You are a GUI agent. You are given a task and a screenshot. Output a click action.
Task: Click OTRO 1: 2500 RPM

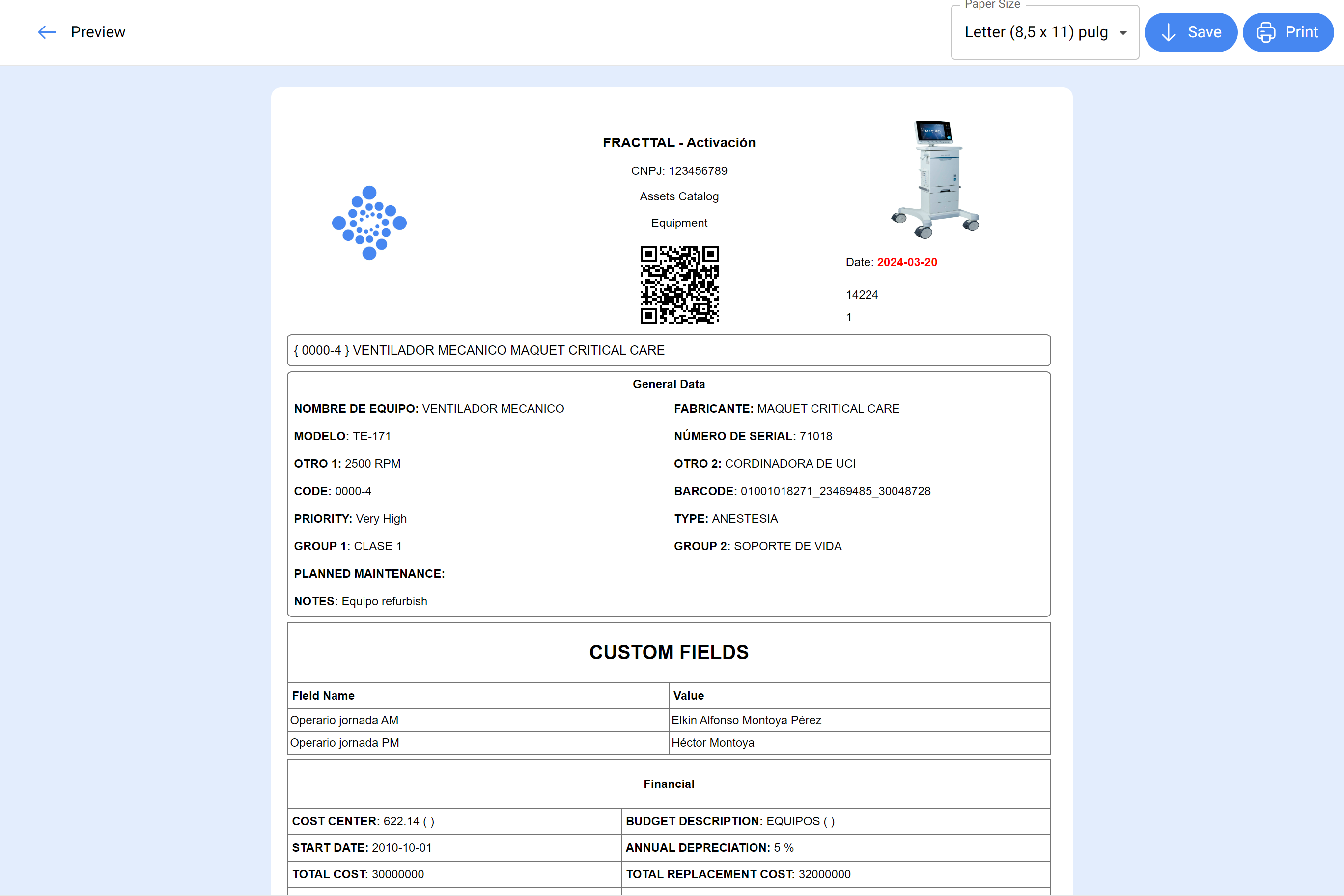(347, 463)
